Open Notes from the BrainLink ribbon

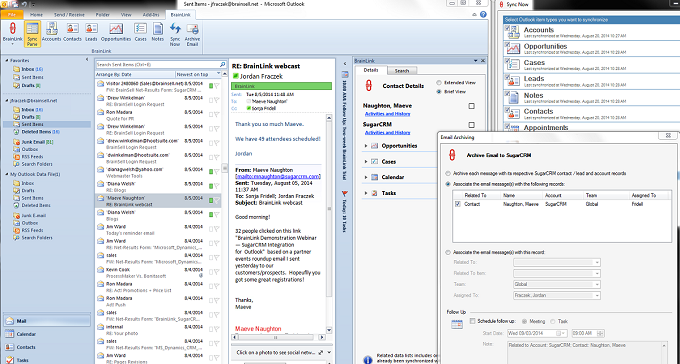pyautogui.click(x=158, y=33)
